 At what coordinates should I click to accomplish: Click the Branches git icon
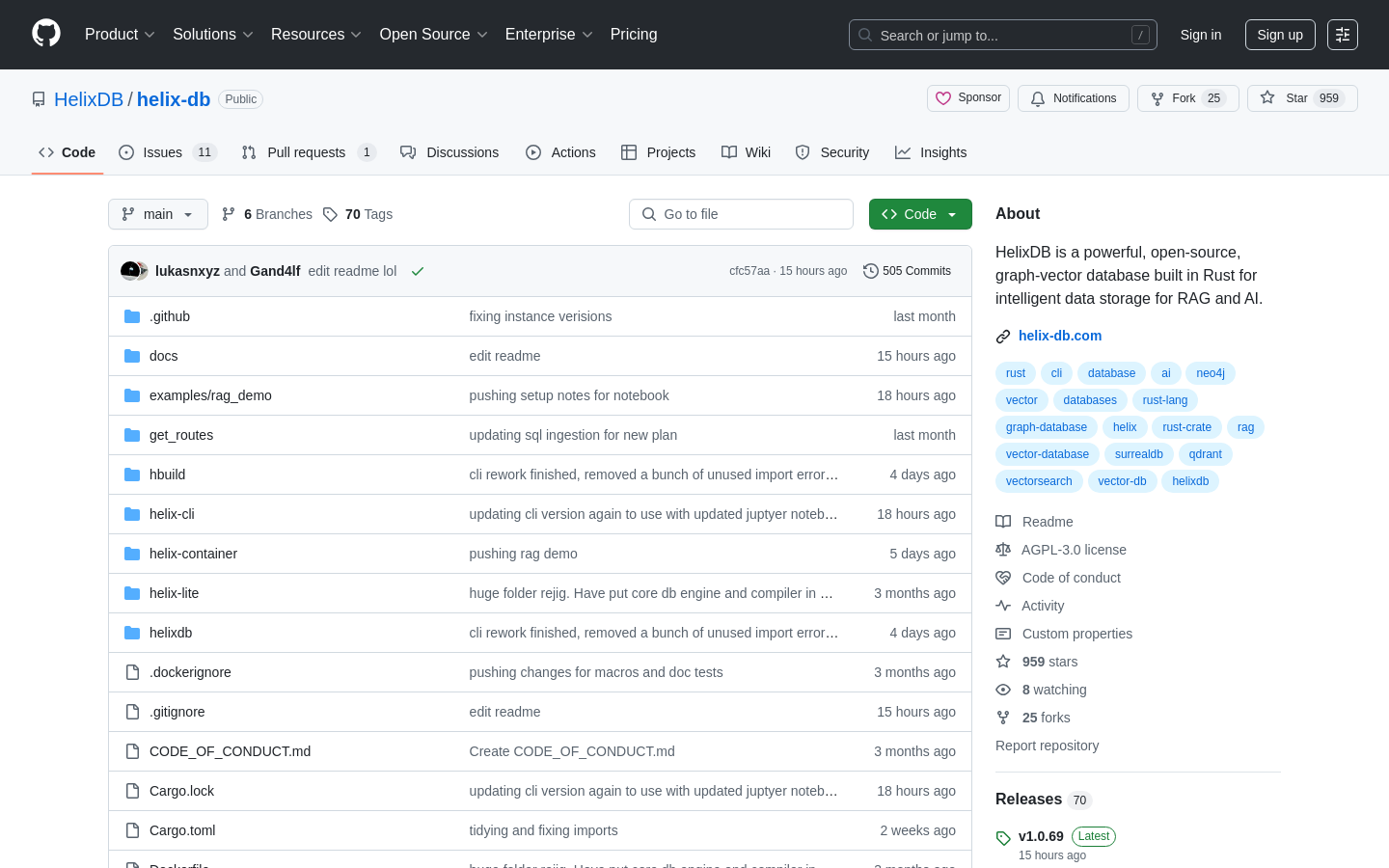click(x=229, y=214)
